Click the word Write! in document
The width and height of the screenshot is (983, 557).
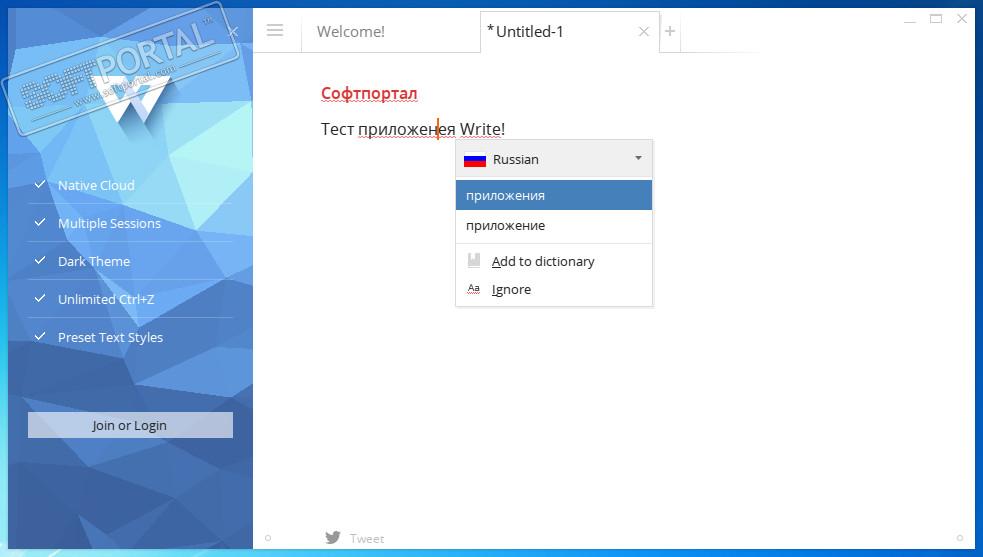coord(482,129)
